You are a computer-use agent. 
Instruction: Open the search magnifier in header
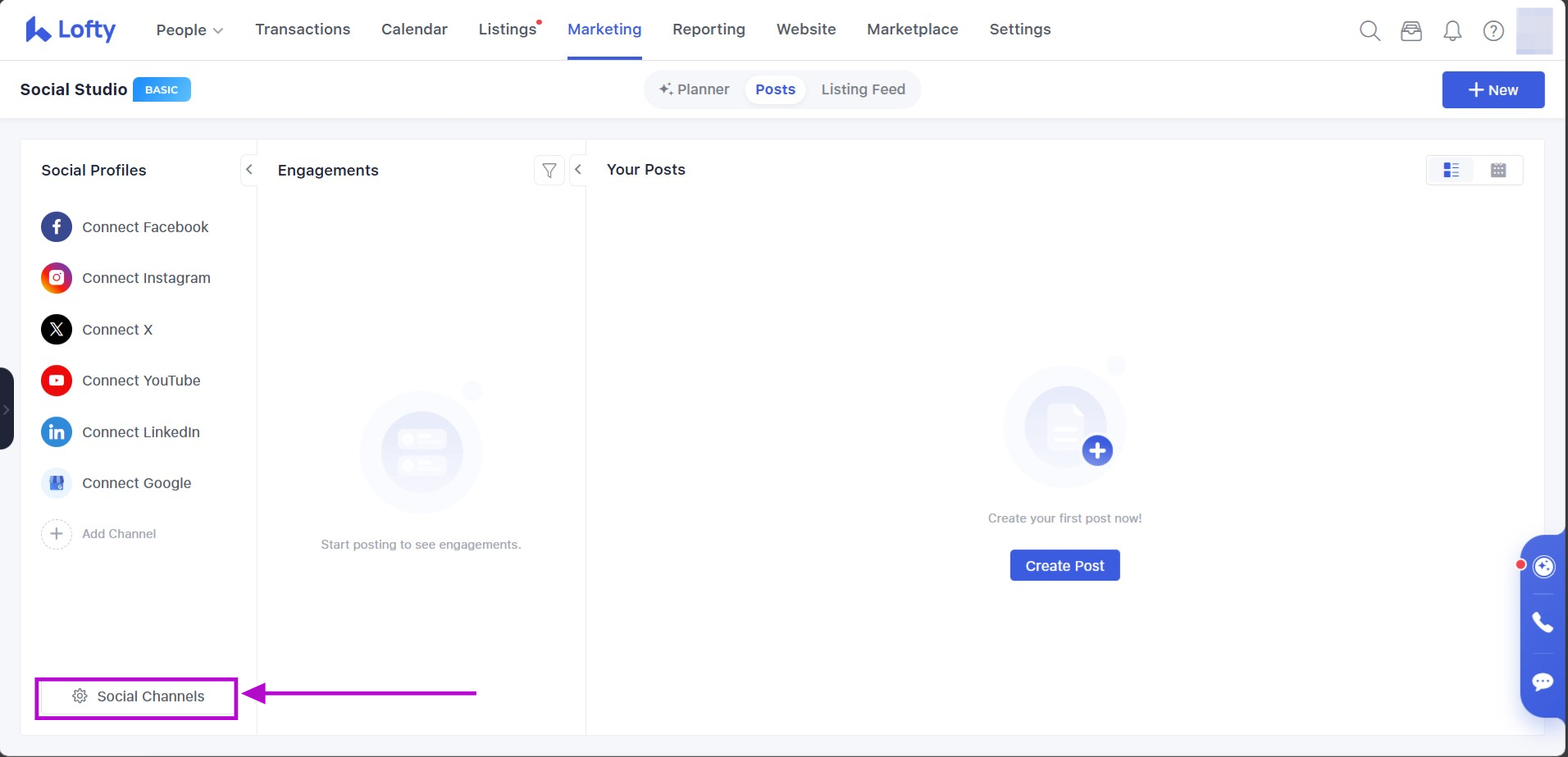coord(1370,31)
